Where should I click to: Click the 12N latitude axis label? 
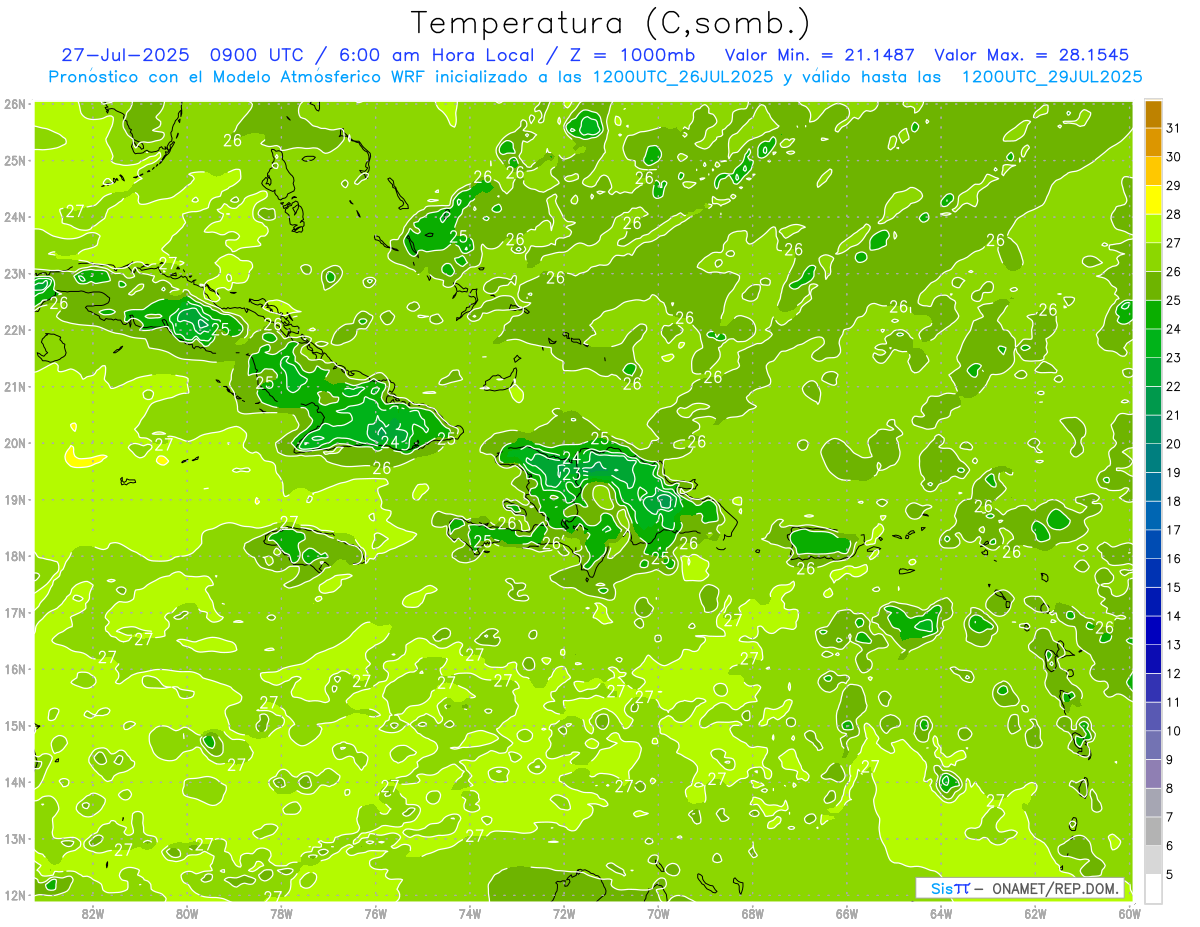[15, 895]
